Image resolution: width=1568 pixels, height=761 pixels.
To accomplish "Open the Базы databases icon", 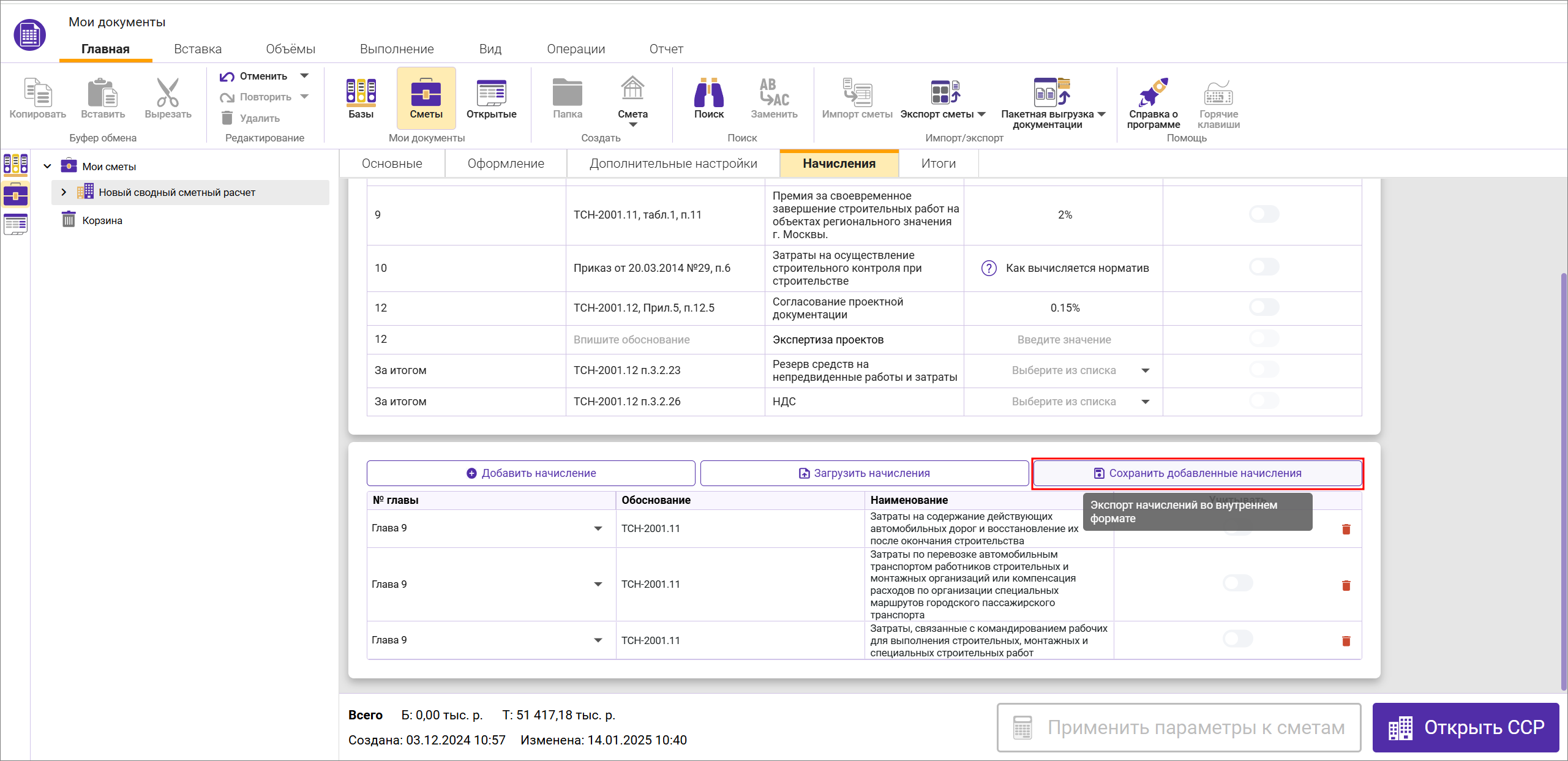I will (x=361, y=93).
